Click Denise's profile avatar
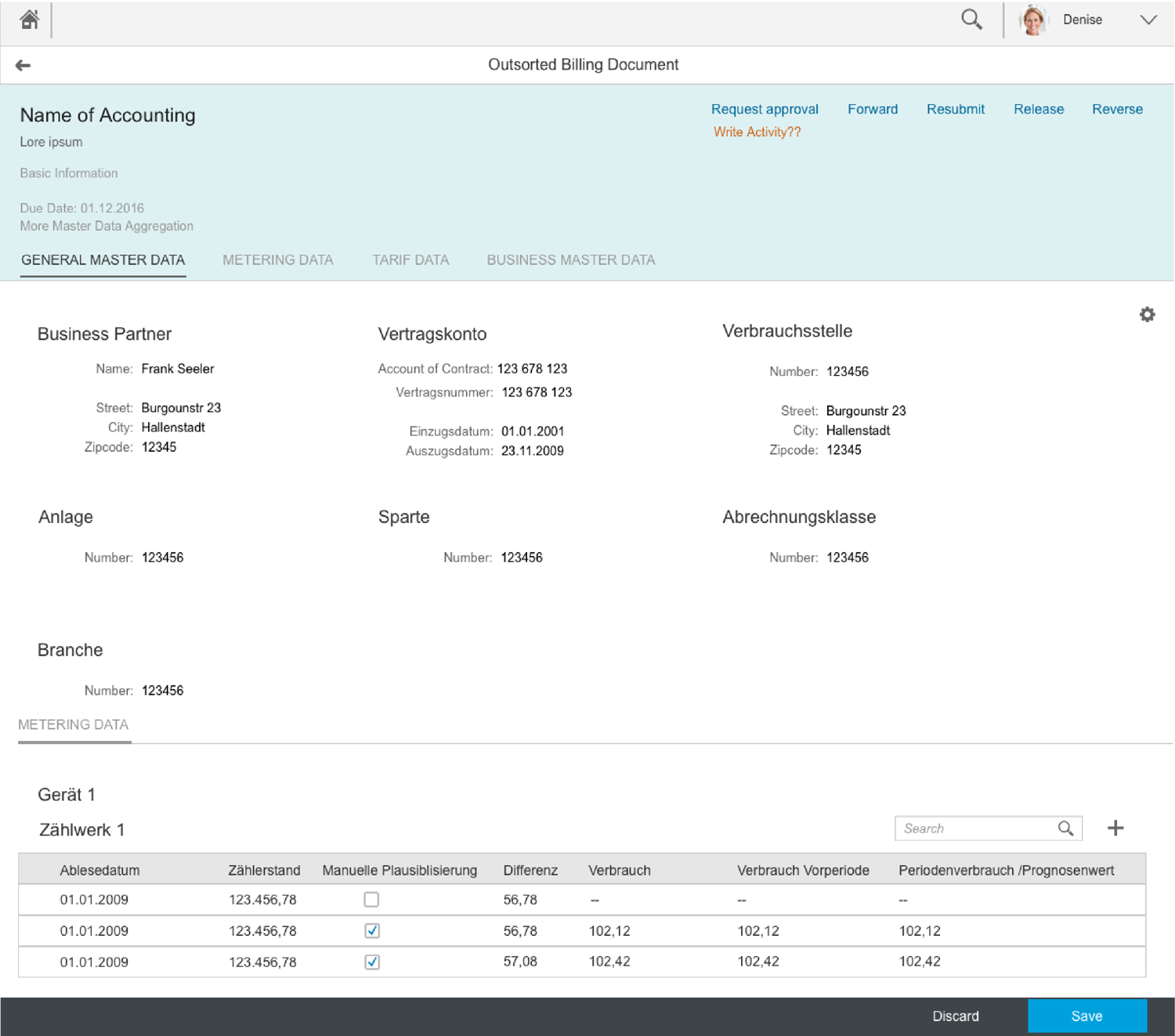Screen dimensions: 1175x1036 (1033, 20)
